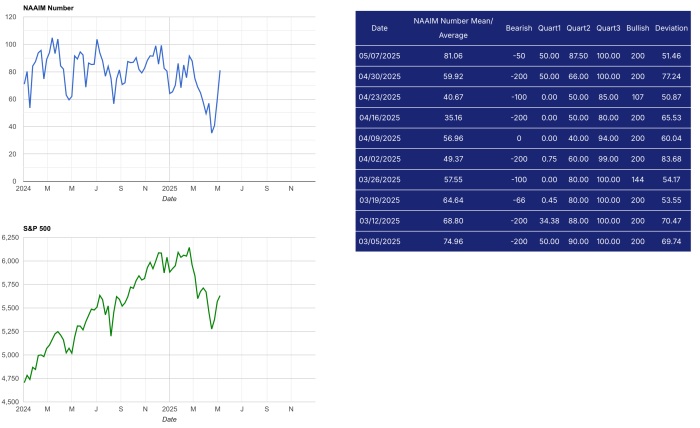Click the Date column header in table
700x428 pixels.
click(379, 28)
